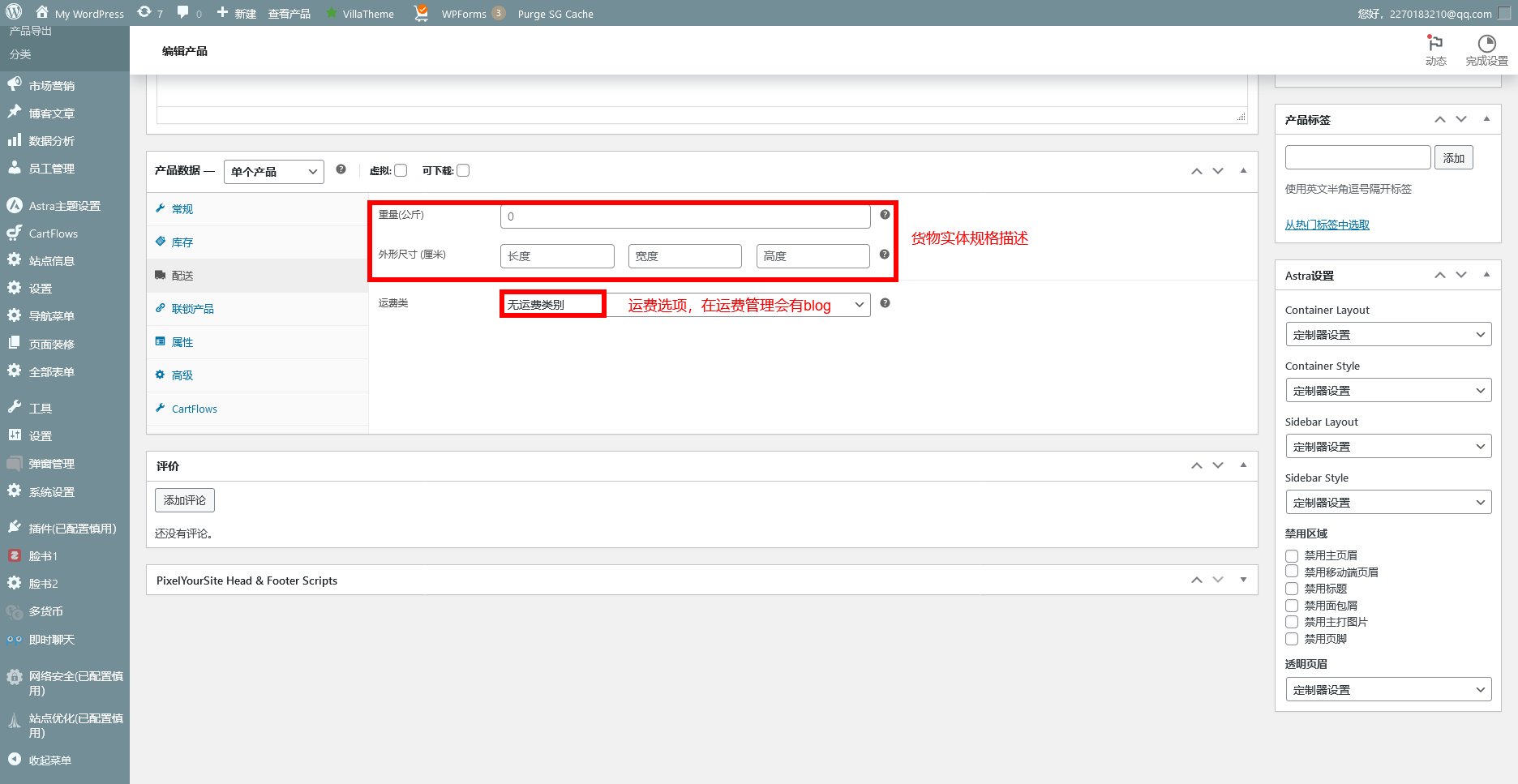Image resolution: width=1518 pixels, height=784 pixels.
Task: Enable 禁用标题 checkbox
Action: 1292,589
